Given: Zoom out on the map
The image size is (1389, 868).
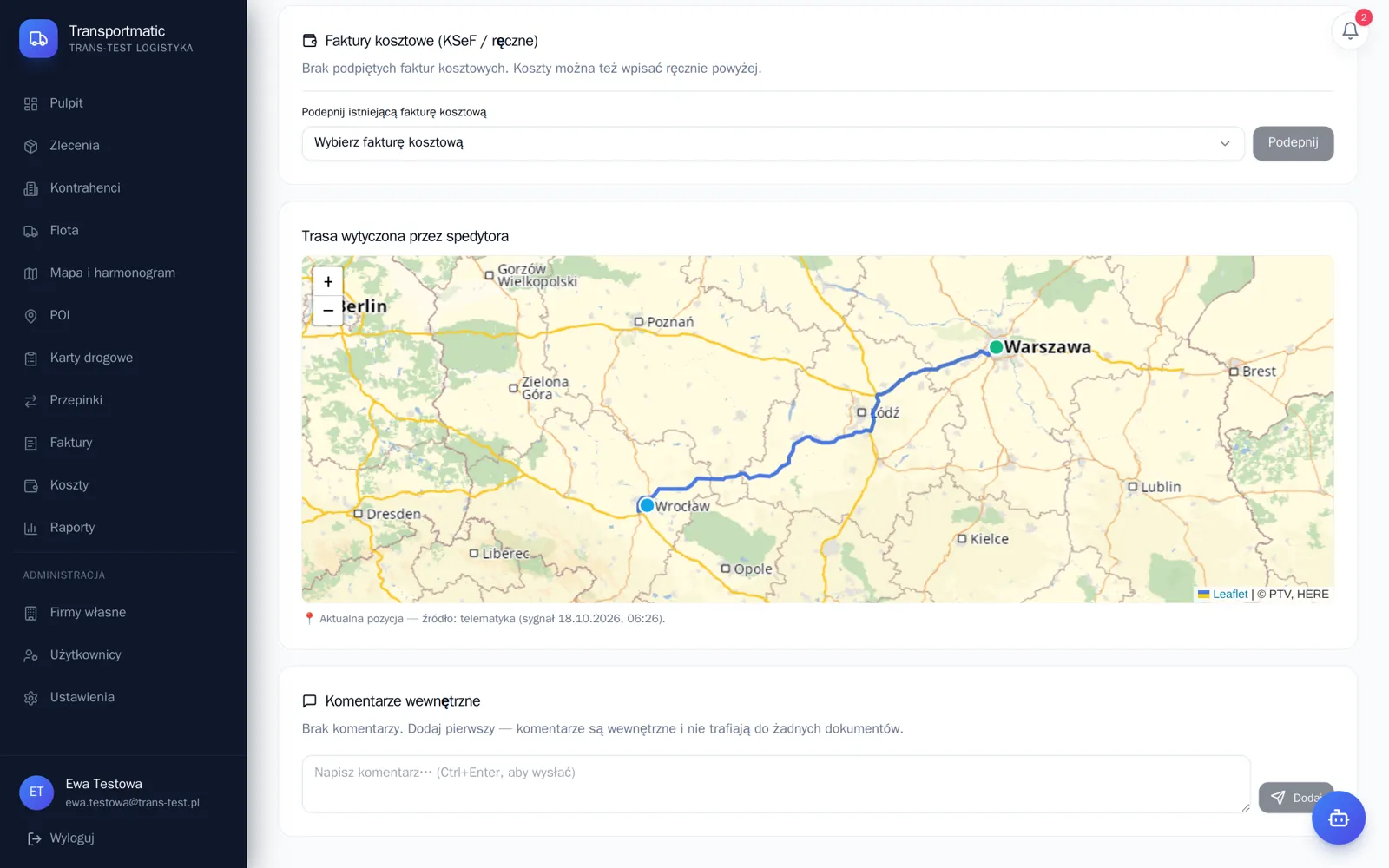Looking at the screenshot, I should pos(328,311).
